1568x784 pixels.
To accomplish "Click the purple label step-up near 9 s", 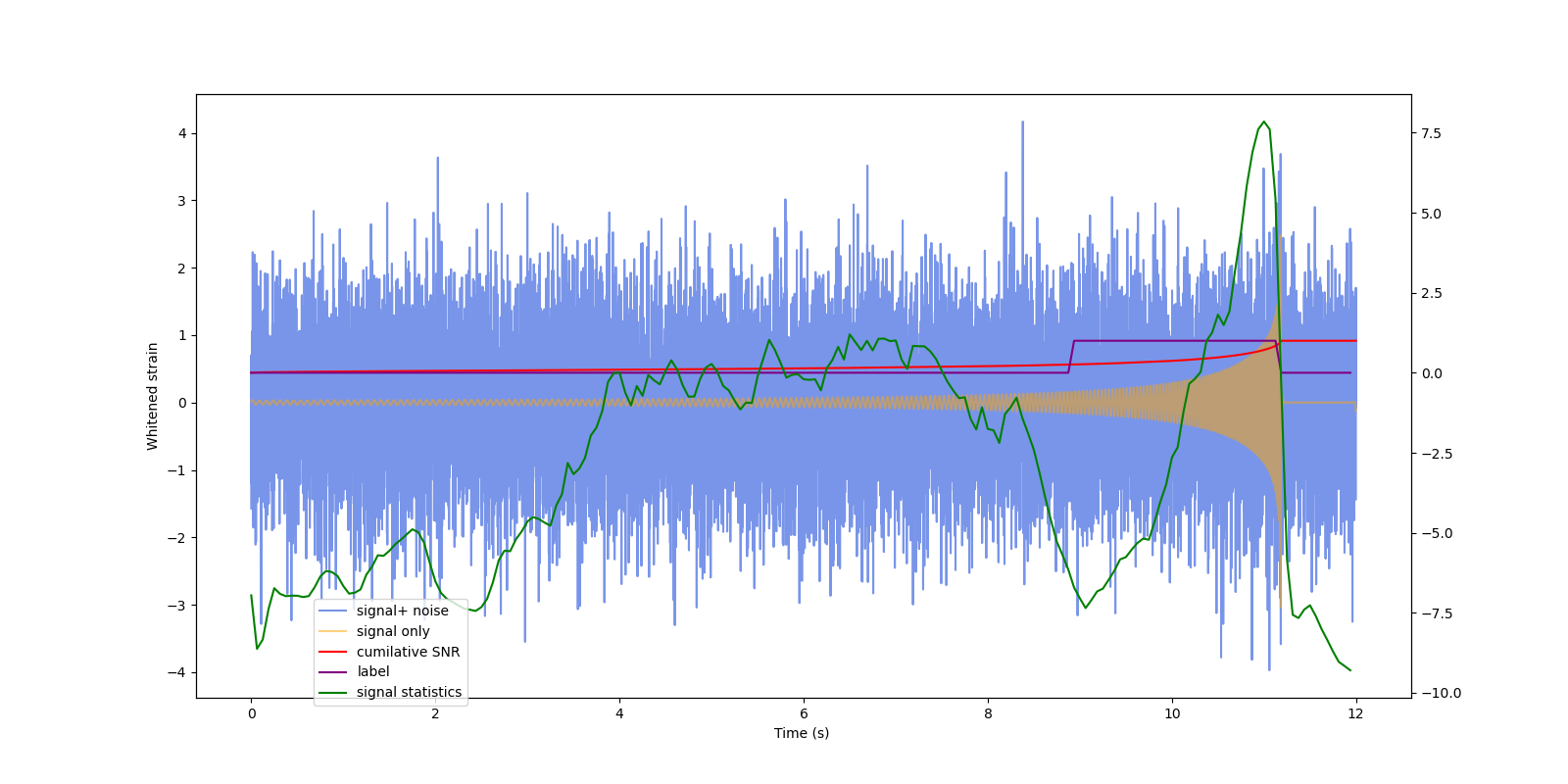I will (1071, 357).
